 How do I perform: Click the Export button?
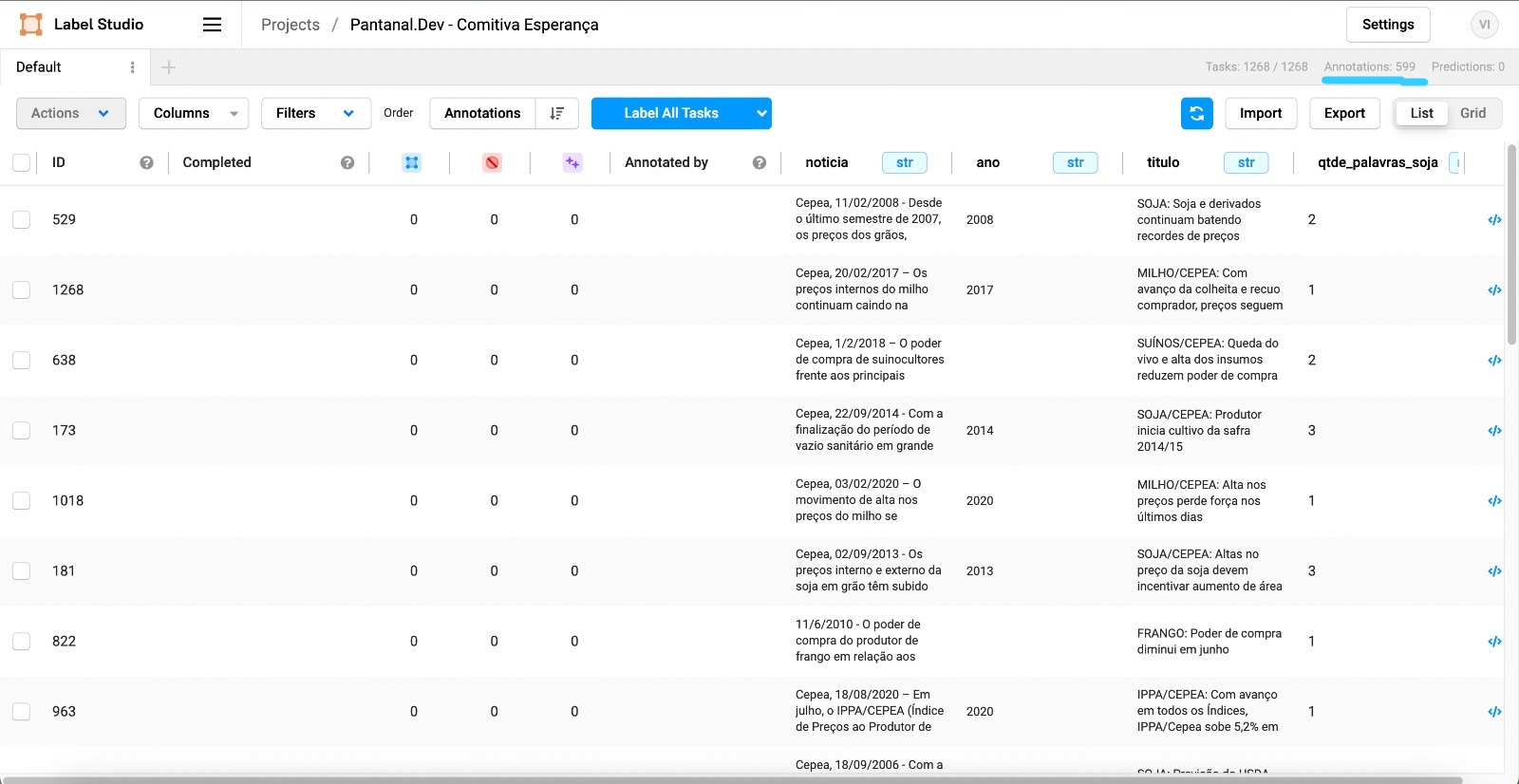tap(1344, 113)
